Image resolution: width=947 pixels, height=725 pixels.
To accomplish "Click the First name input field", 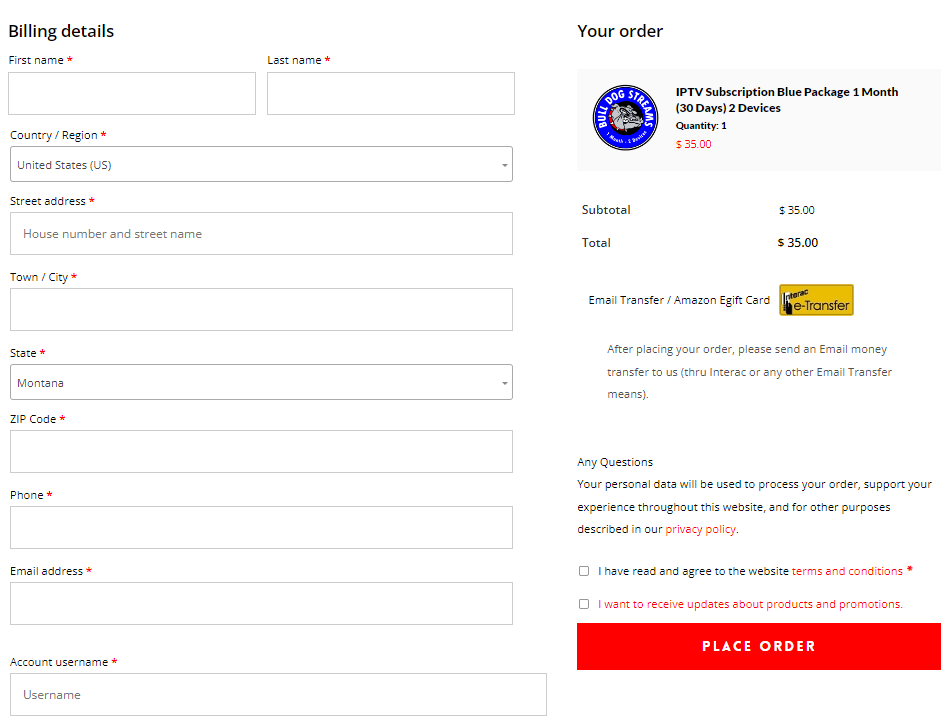I will click(132, 94).
